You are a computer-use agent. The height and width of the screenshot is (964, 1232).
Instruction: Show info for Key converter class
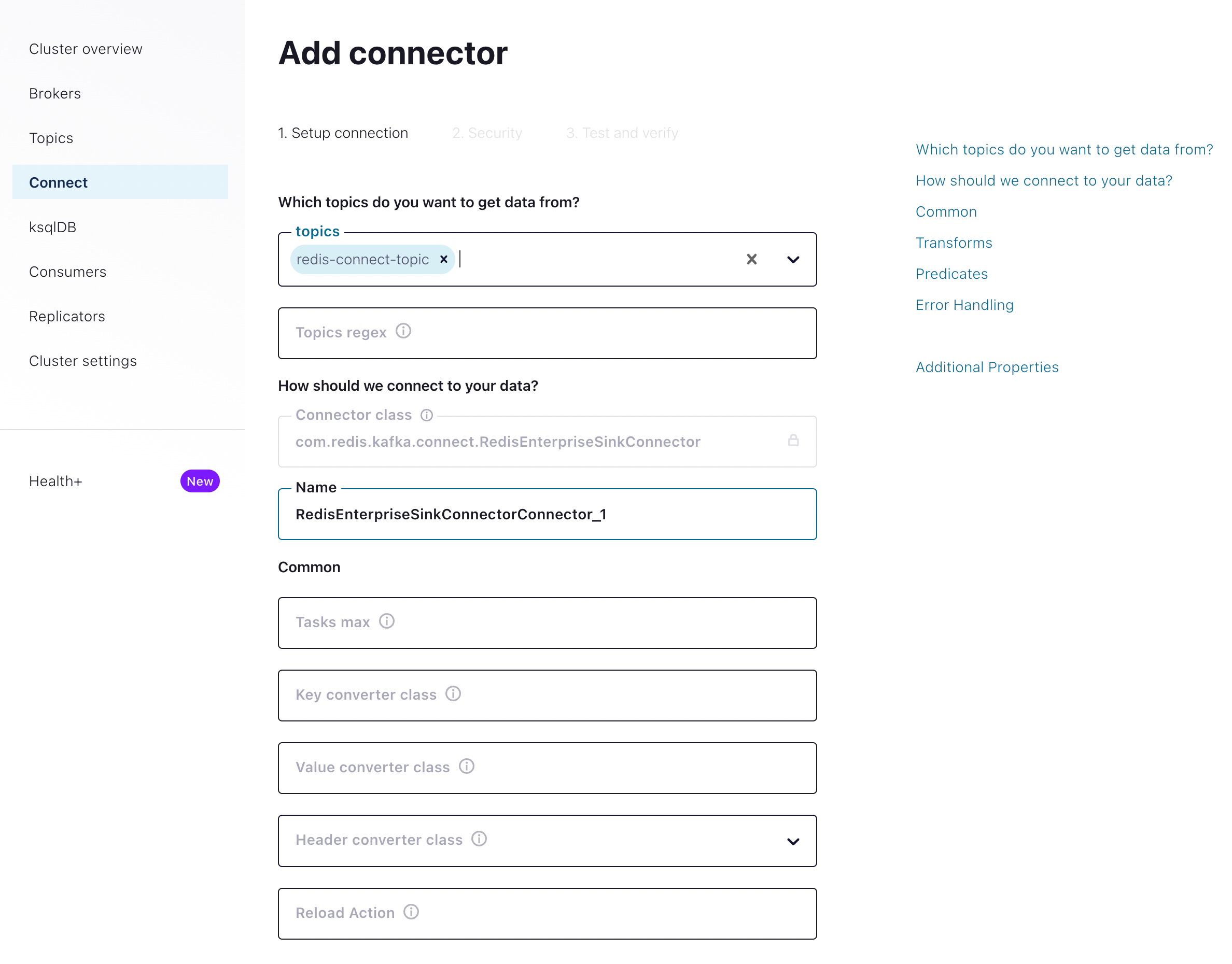coord(453,693)
